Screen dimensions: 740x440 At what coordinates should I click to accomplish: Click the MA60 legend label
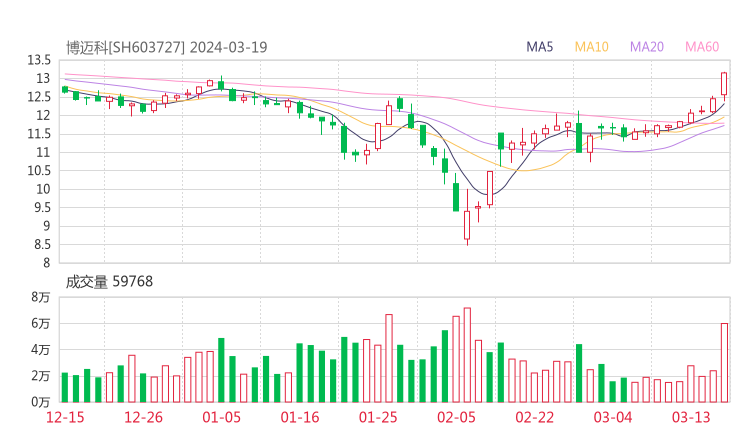(702, 47)
